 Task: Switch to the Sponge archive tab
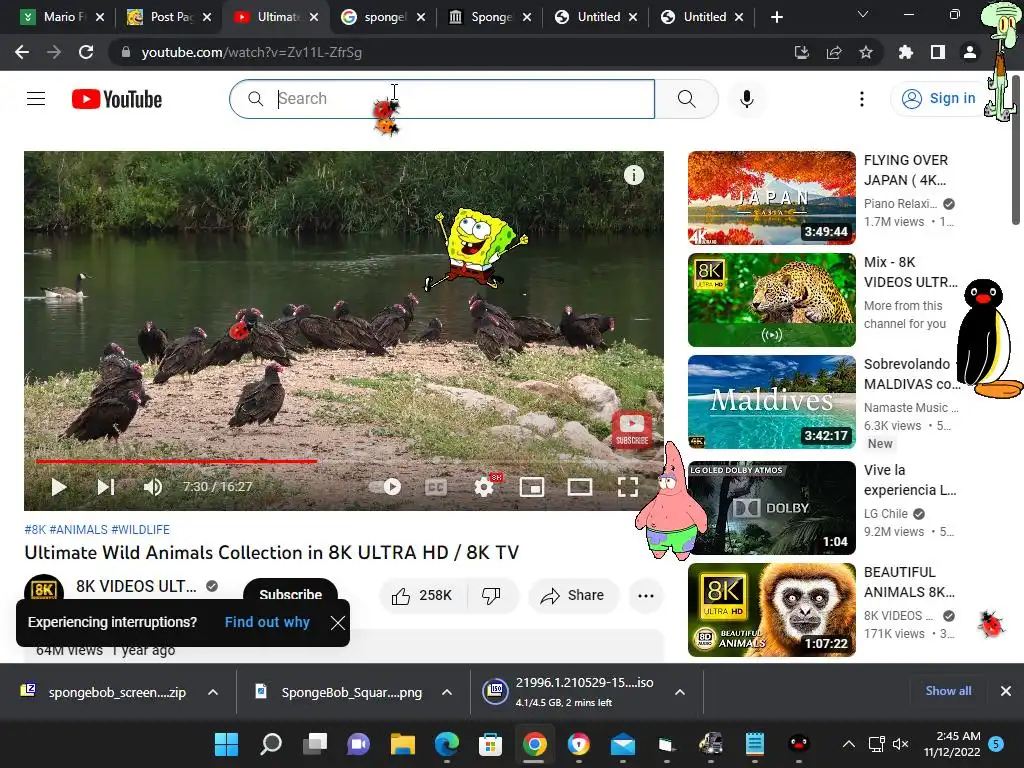tap(490, 17)
